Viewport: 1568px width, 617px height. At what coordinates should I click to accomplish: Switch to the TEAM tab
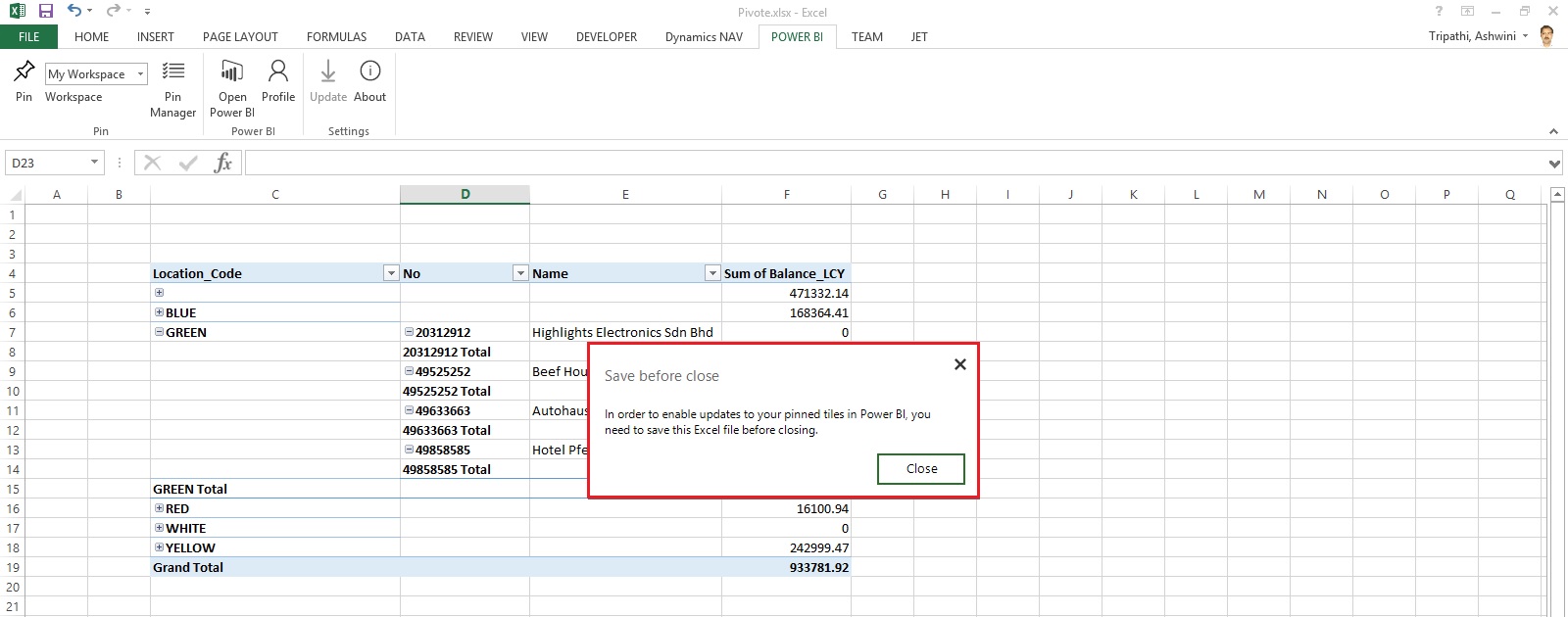pos(866,37)
